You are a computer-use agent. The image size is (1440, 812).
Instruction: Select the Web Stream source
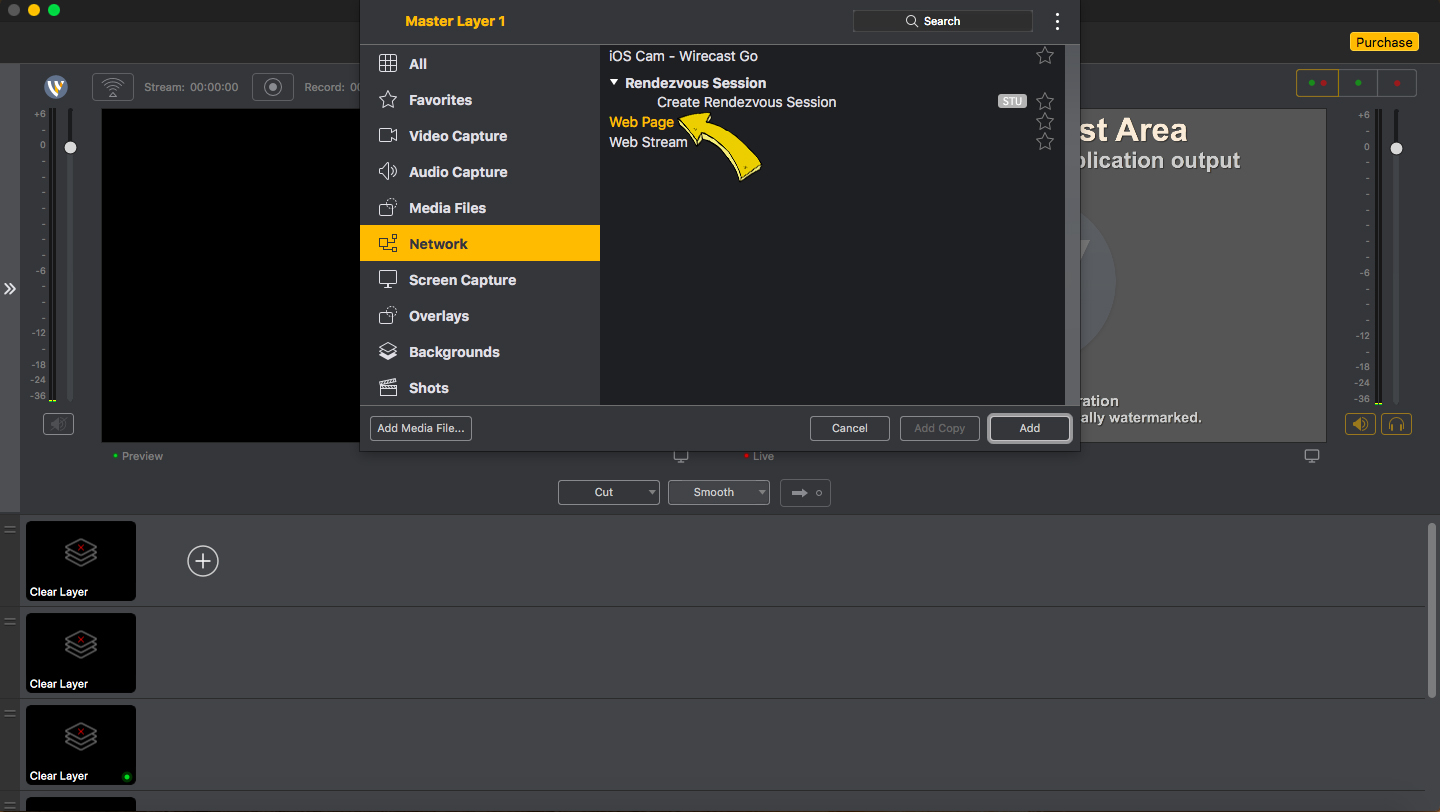coord(648,142)
